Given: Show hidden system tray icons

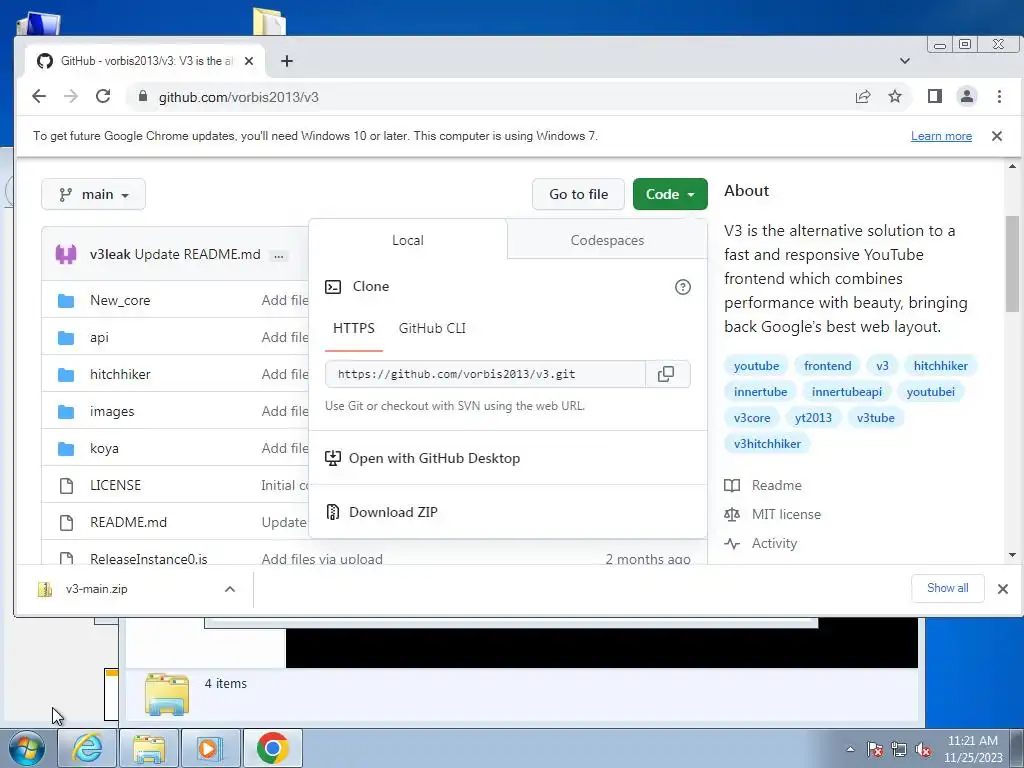Looking at the screenshot, I should [850, 749].
